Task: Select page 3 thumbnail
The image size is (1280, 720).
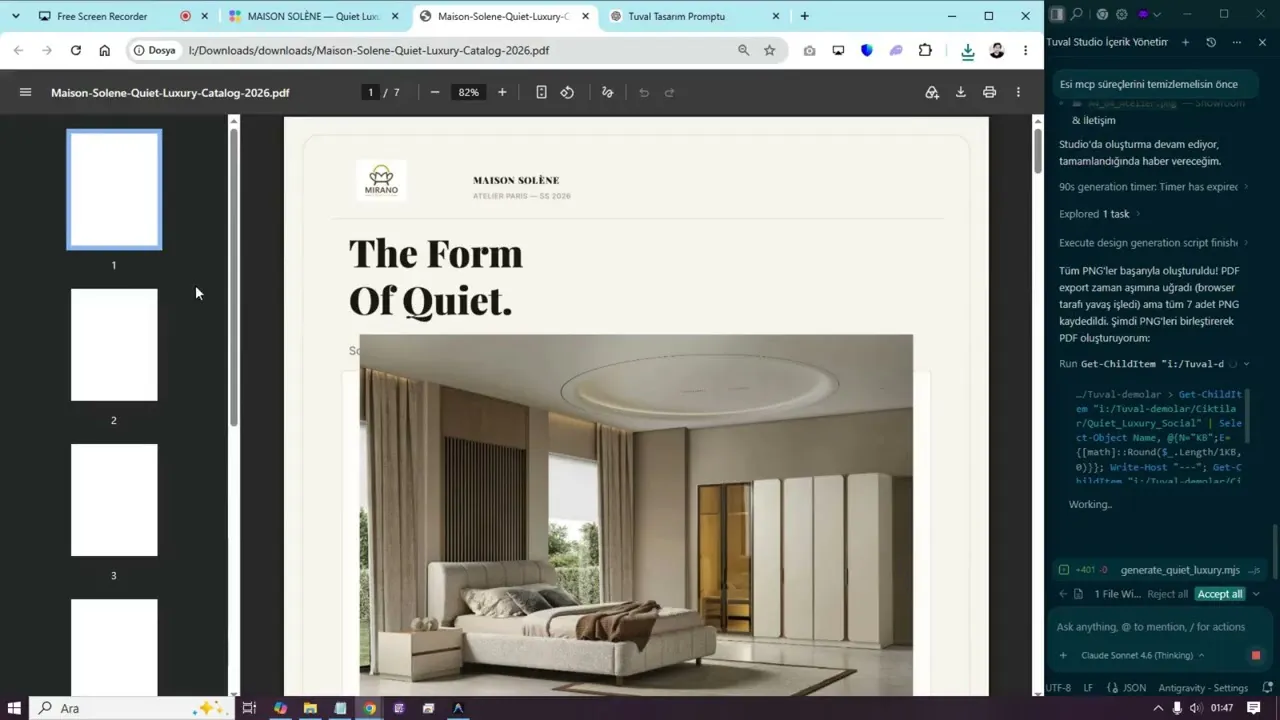Action: click(x=114, y=500)
